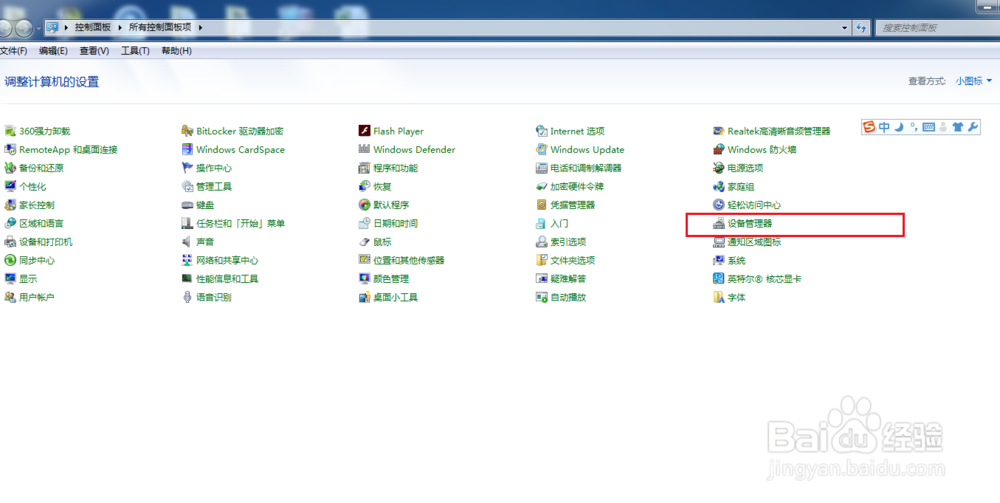The image size is (1000, 503).
Task: Open the 小图标 view mode dropdown
Action: 974,81
